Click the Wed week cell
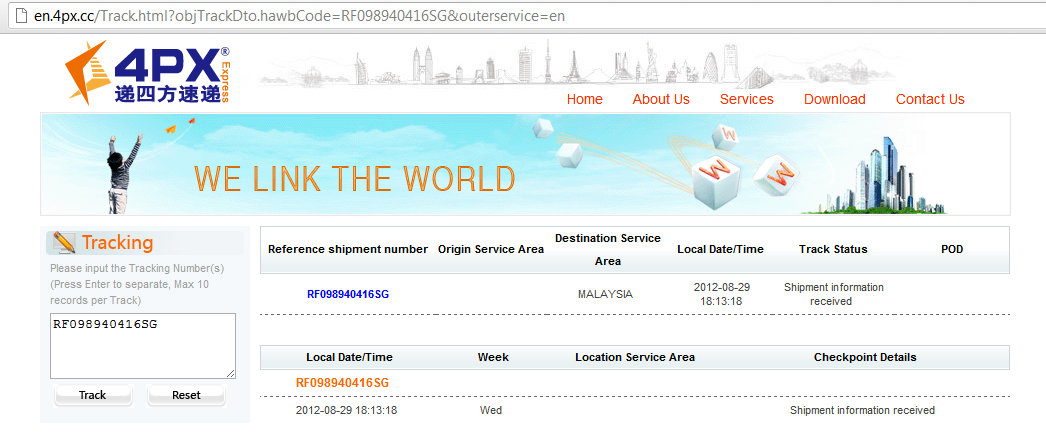The height and width of the screenshot is (445, 1046). 491,410
